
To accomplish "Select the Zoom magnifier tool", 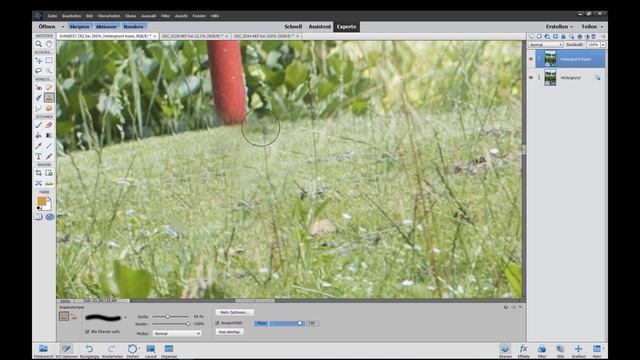I will [38, 44].
